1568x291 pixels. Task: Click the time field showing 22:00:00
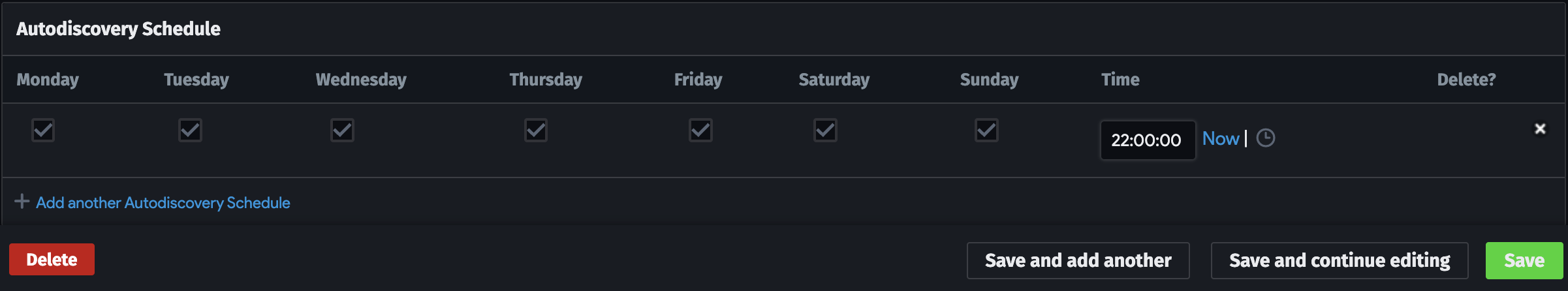tap(1147, 140)
